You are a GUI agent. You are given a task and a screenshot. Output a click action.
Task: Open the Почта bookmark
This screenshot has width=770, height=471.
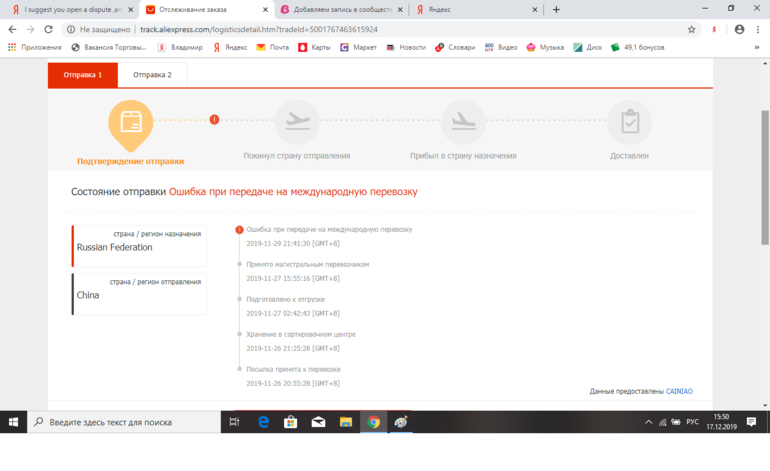[273, 47]
